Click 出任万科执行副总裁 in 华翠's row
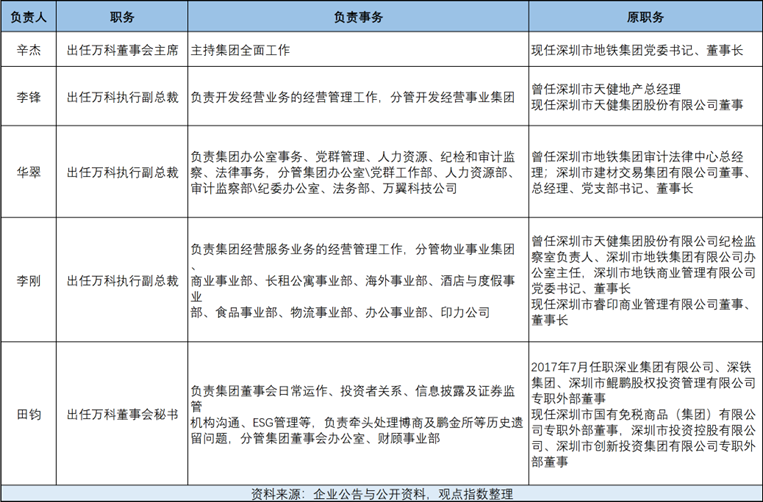The height and width of the screenshot is (502, 763). pyautogui.click(x=122, y=172)
